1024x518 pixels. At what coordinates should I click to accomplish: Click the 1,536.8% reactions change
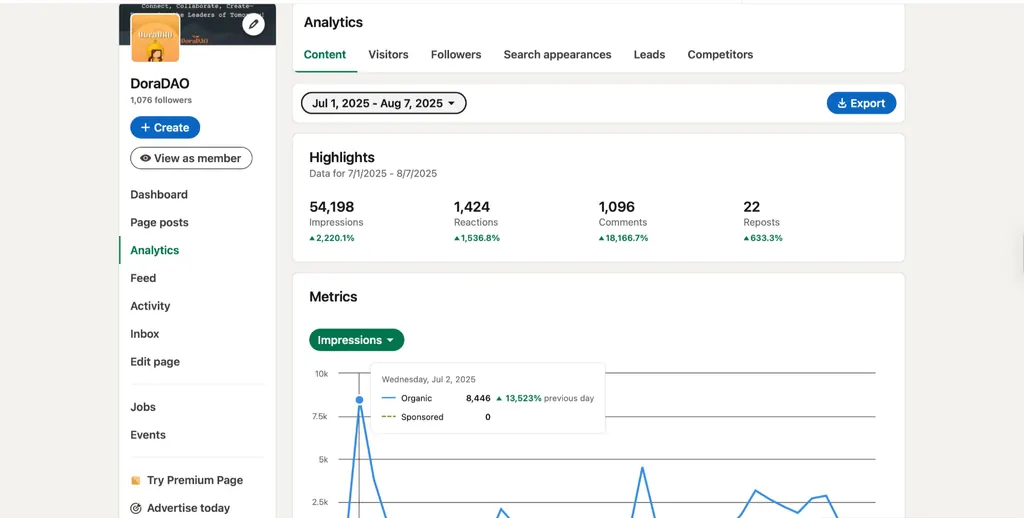(x=477, y=238)
